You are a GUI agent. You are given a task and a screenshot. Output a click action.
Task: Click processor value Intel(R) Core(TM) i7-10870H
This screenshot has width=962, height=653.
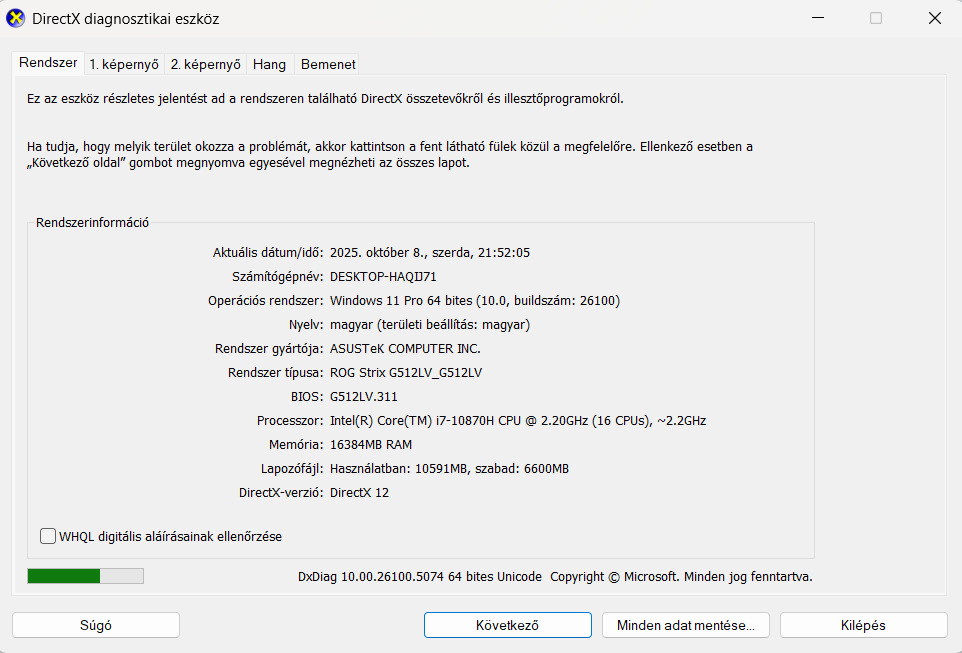pos(518,420)
